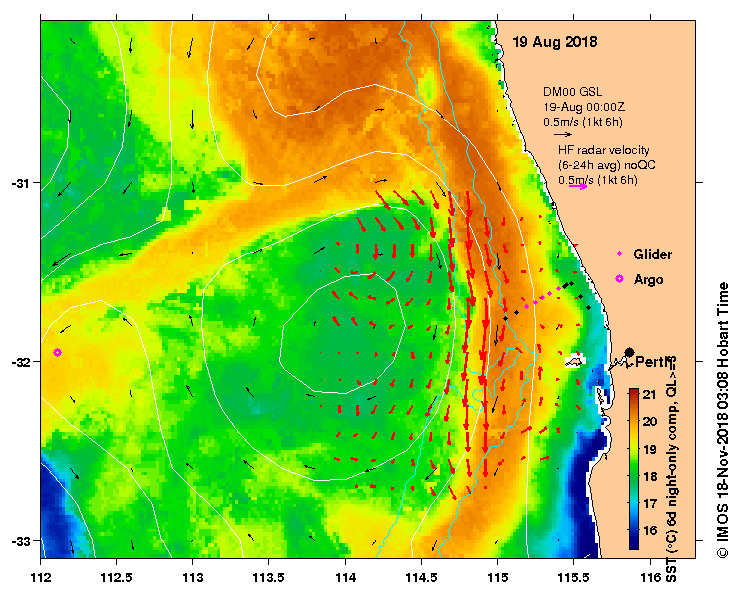Click the dark red top of SST colorbar
The width and height of the screenshot is (739, 592).
(633, 392)
